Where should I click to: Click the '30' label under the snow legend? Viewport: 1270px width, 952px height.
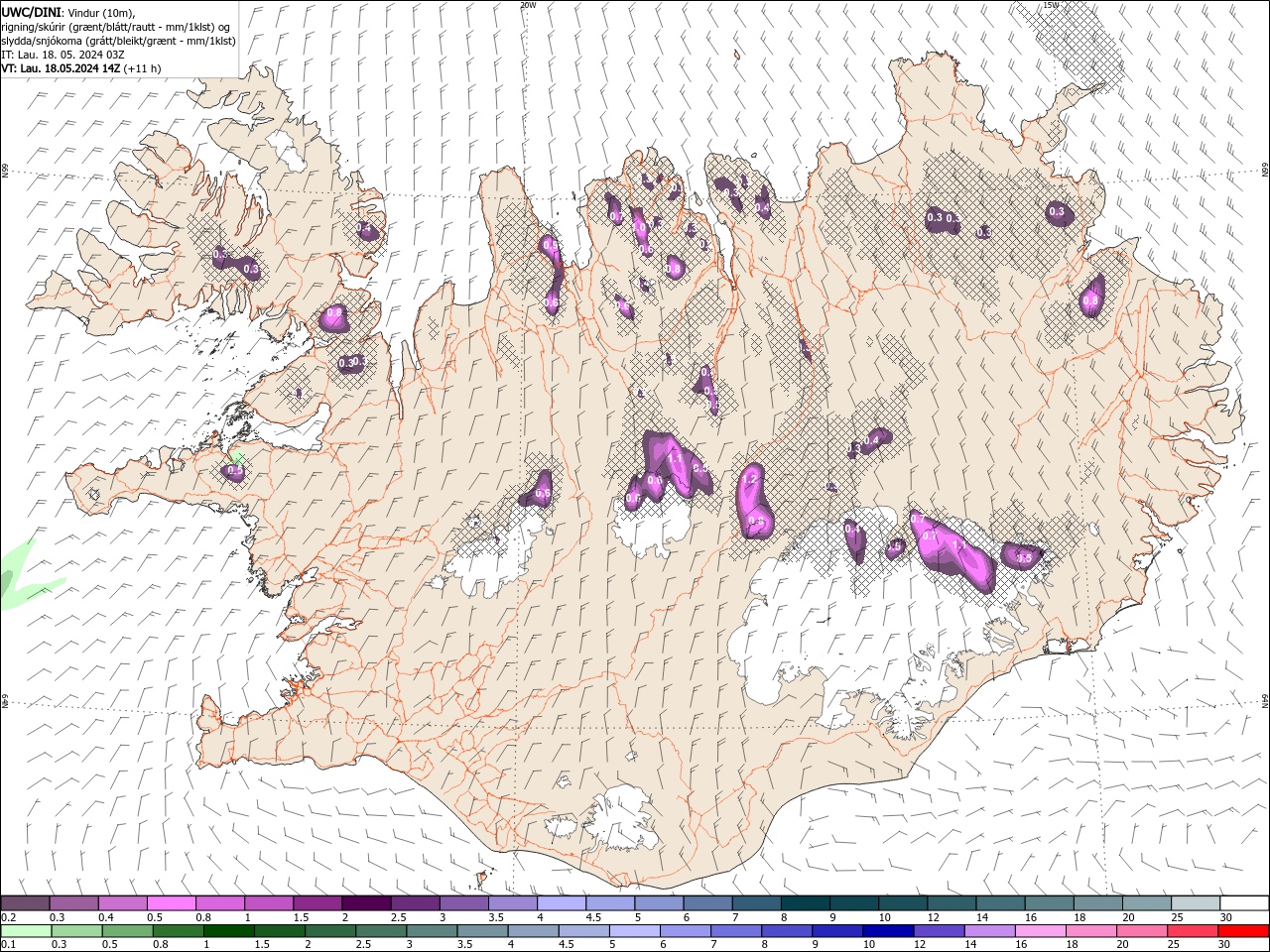1226,917
